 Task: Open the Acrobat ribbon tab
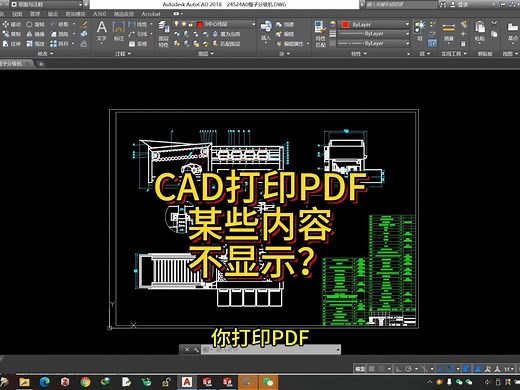click(151, 14)
